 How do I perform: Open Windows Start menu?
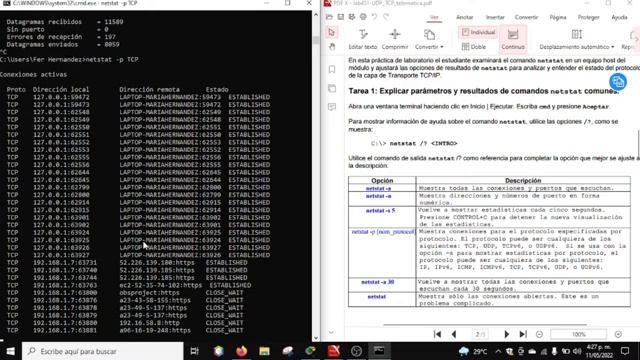[x=11, y=351]
